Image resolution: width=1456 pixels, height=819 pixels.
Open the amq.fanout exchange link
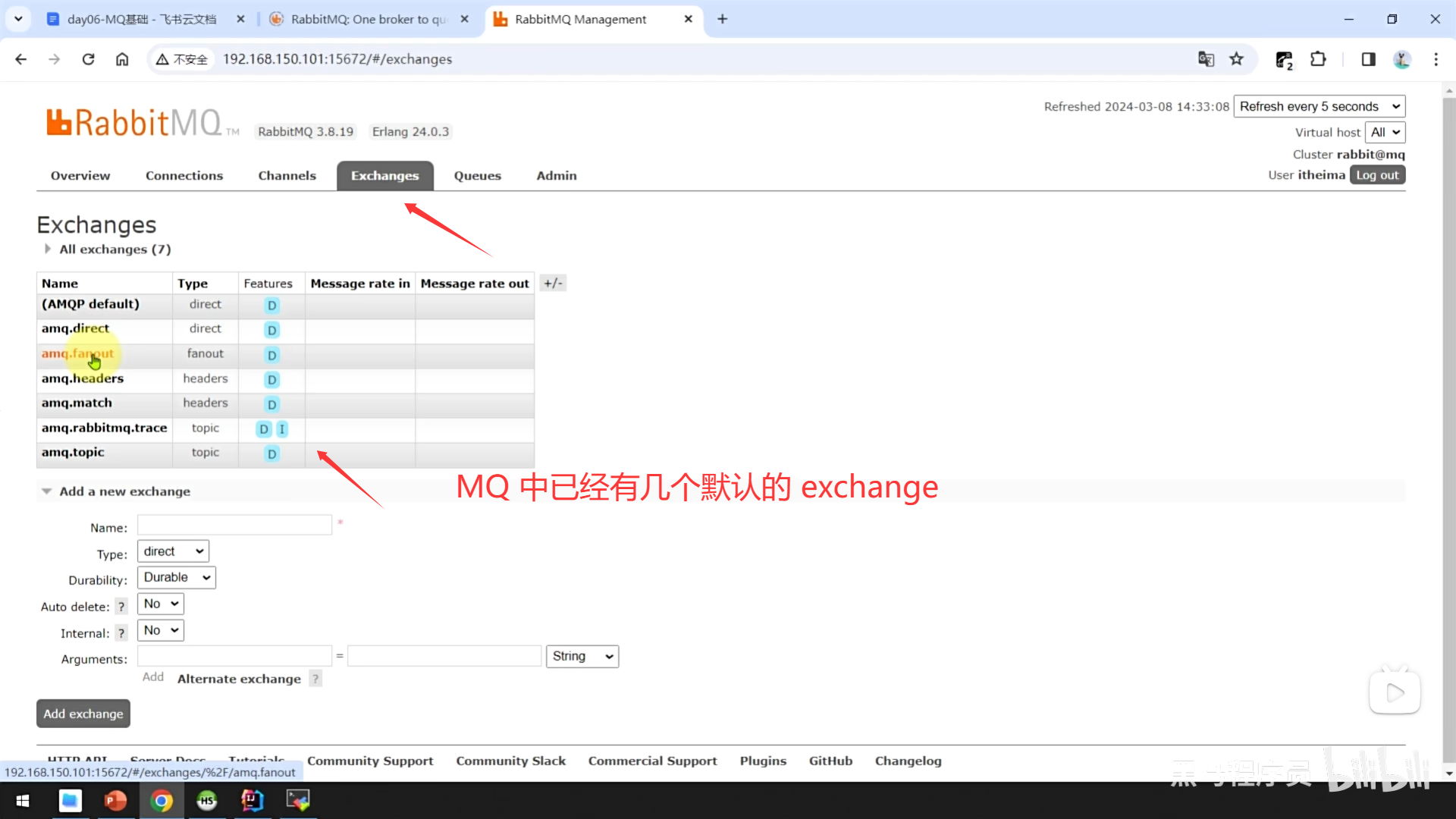coord(77,353)
